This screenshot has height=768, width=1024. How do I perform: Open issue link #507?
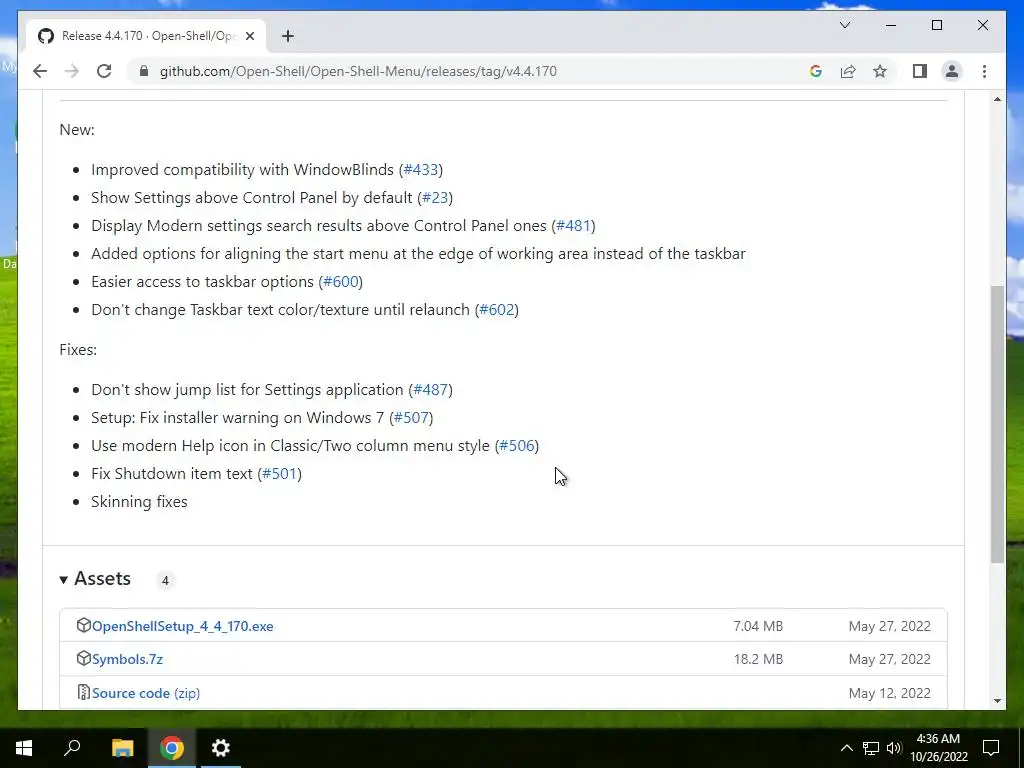click(x=411, y=418)
